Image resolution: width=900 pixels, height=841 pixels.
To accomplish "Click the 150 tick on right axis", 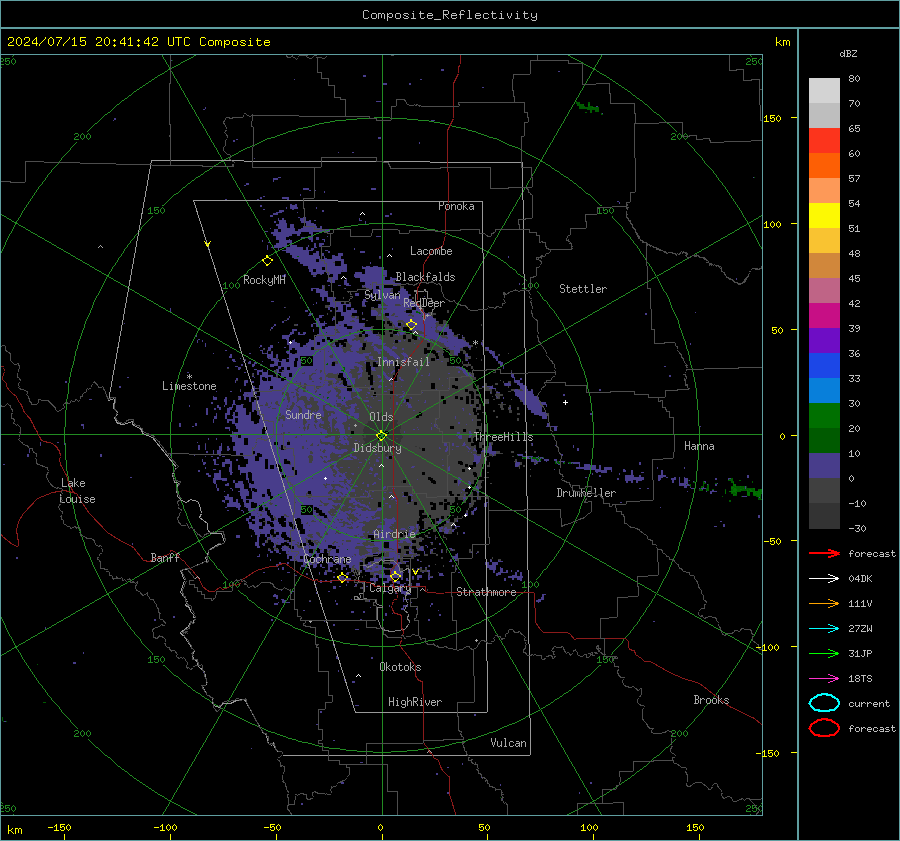I will pos(772,118).
